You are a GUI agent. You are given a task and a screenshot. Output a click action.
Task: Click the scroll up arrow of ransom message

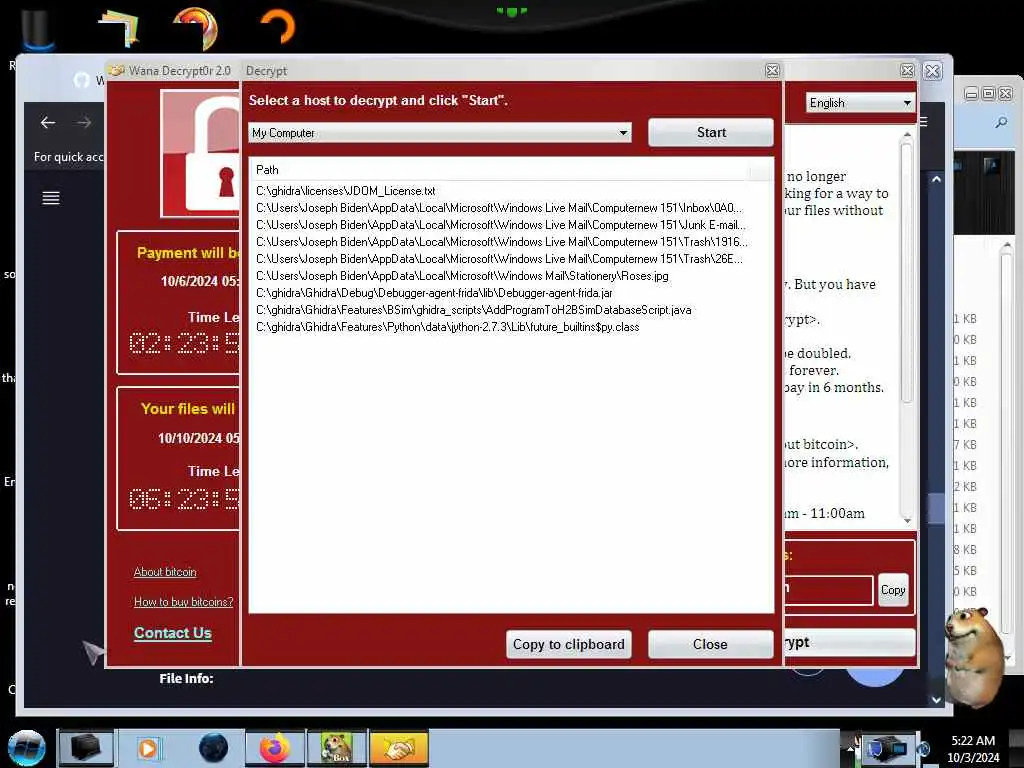pyautogui.click(x=906, y=134)
